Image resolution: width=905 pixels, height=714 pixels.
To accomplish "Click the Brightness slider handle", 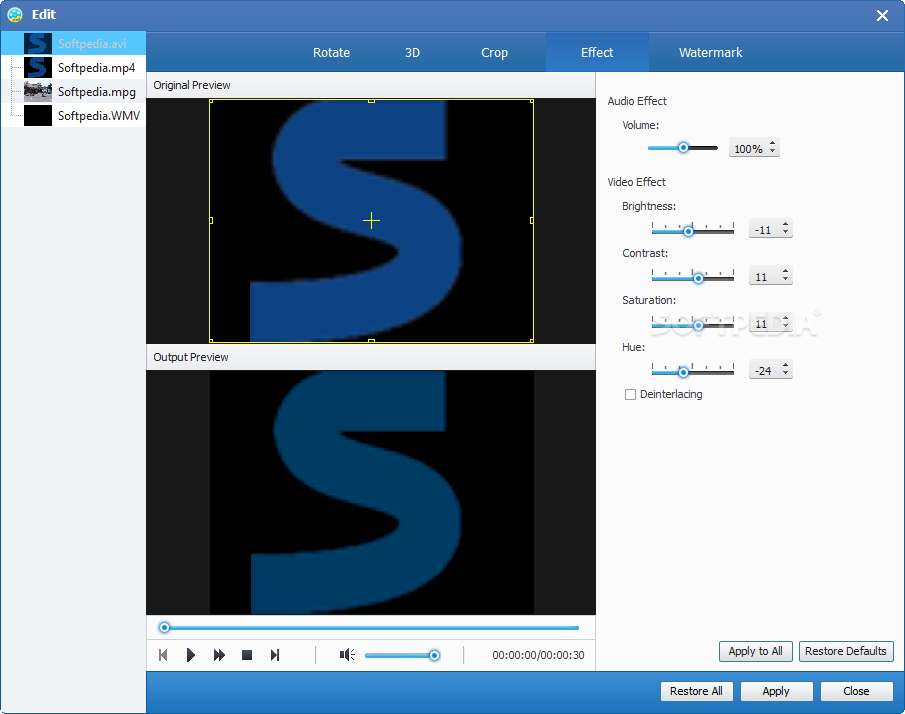I will coord(688,231).
